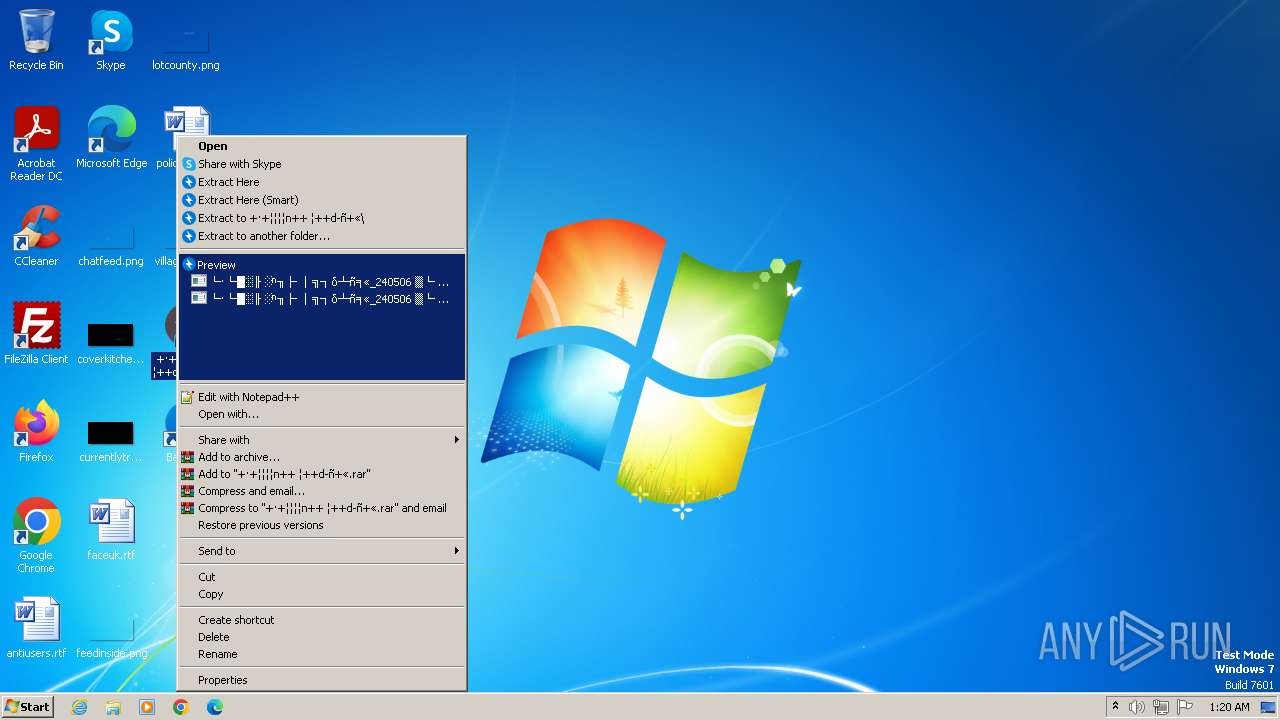
Task: Click the clock showing 1:20 AM
Action: (x=1229, y=707)
